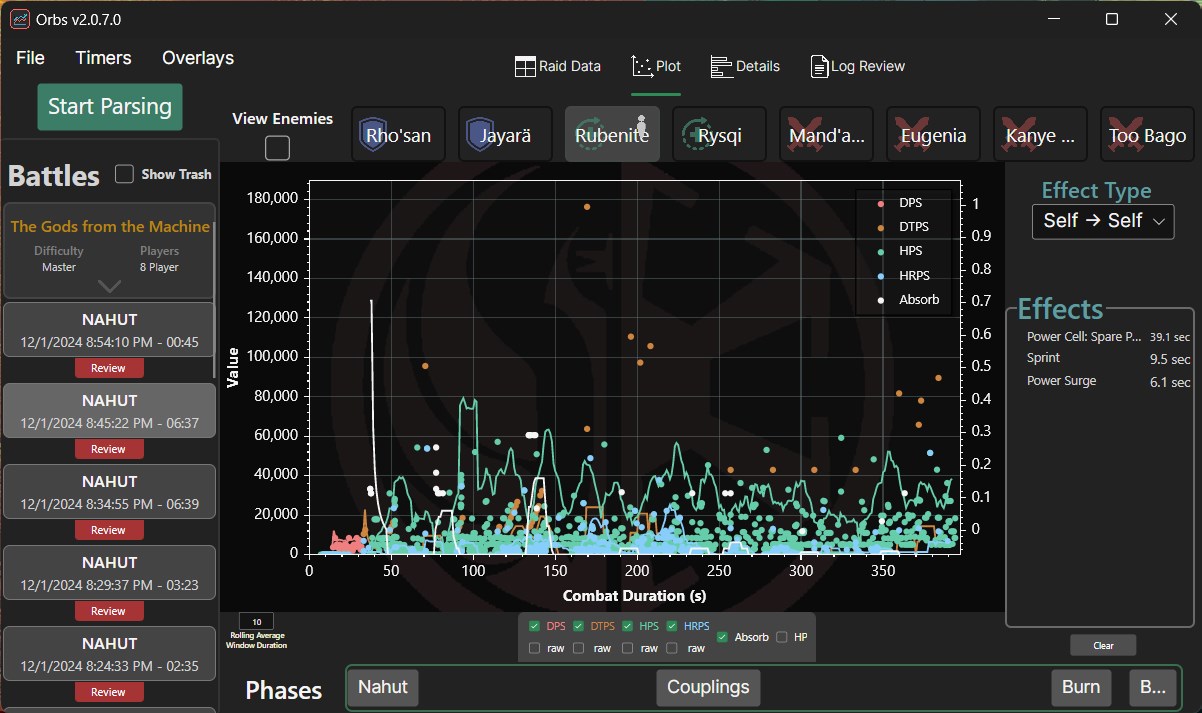This screenshot has height=713, width=1202.
Task: Open the File menu
Action: tap(30, 58)
